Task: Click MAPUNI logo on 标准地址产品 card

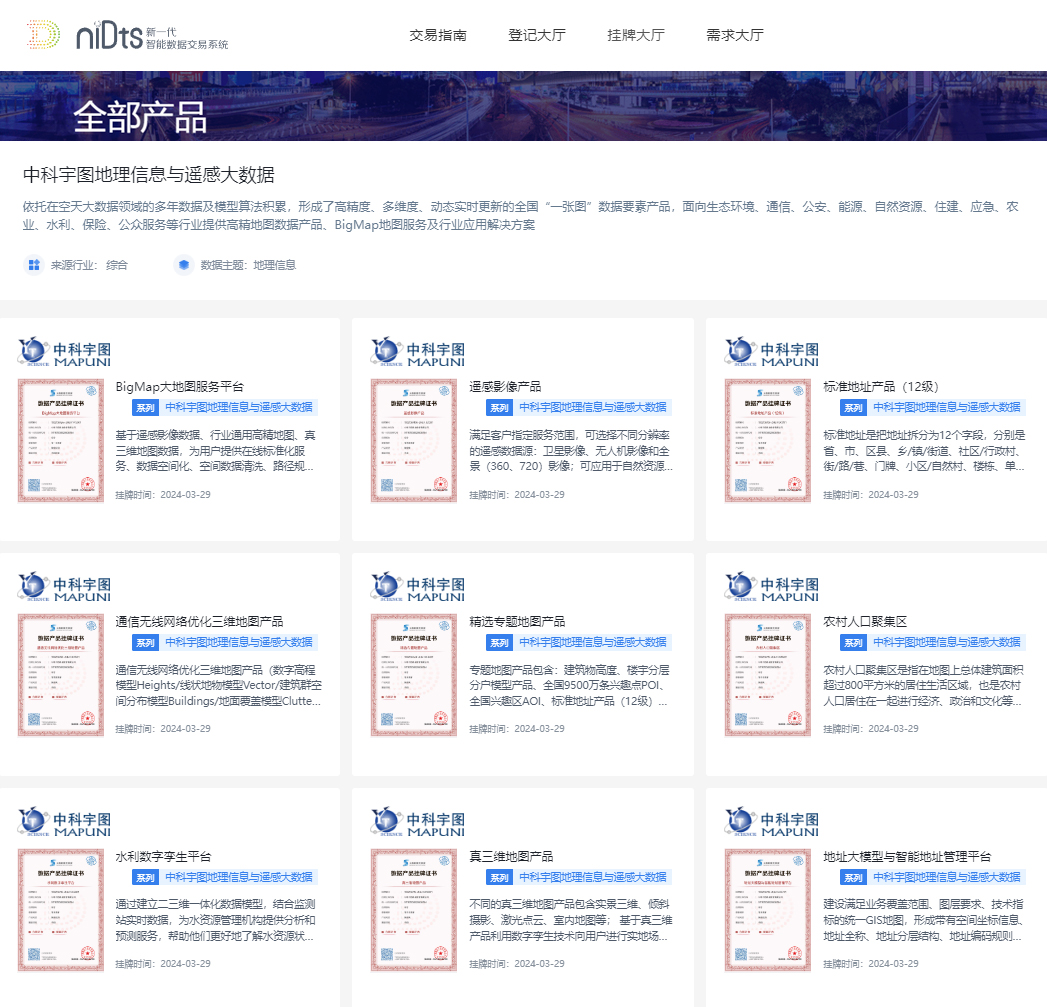Action: click(x=772, y=352)
